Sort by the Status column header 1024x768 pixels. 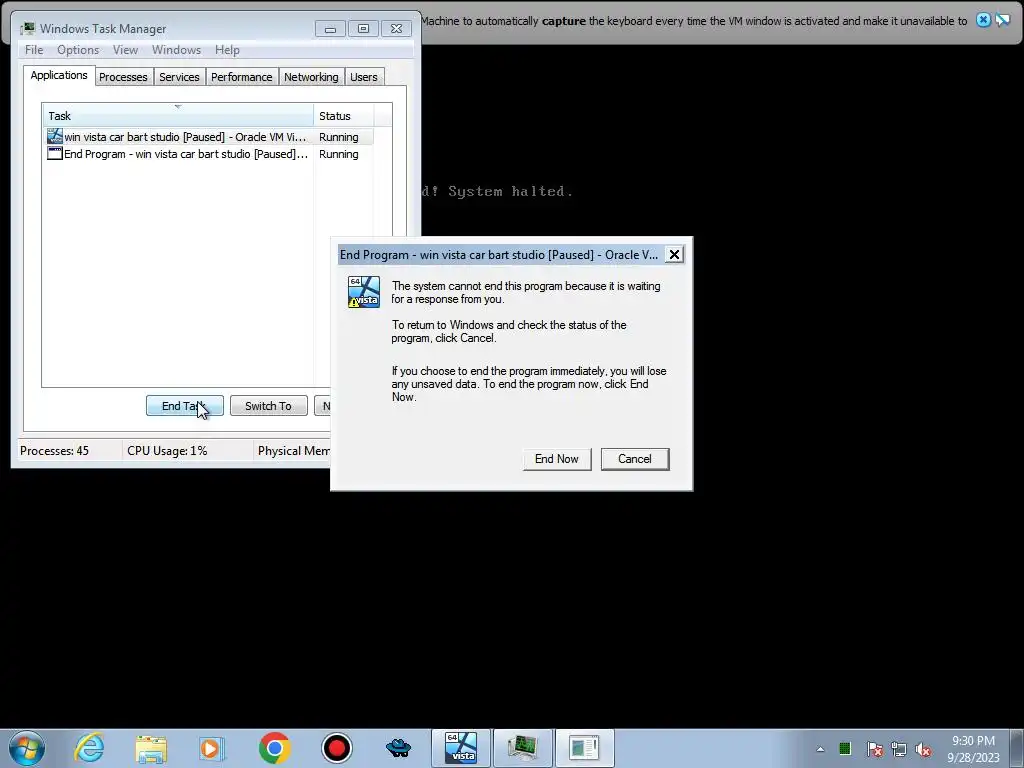(344, 116)
